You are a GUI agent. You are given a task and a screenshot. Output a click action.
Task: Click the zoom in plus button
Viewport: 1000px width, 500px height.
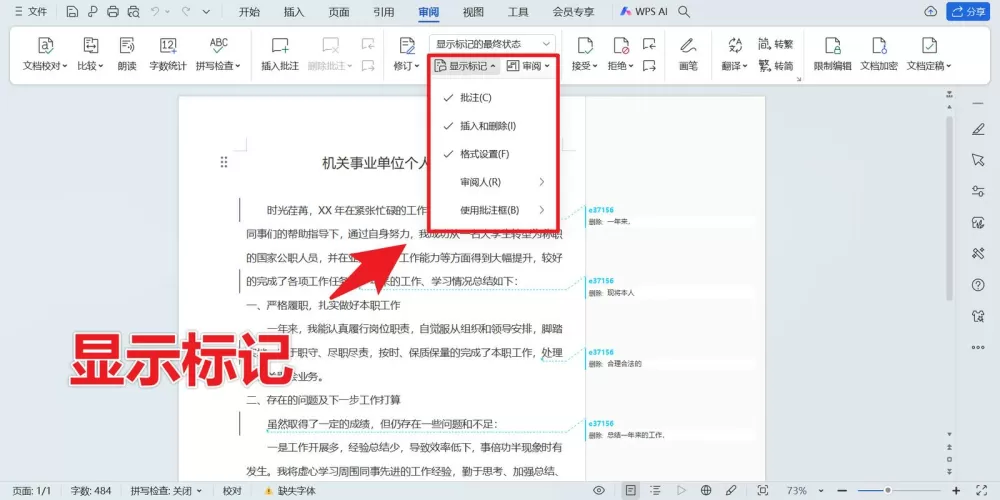click(x=956, y=490)
